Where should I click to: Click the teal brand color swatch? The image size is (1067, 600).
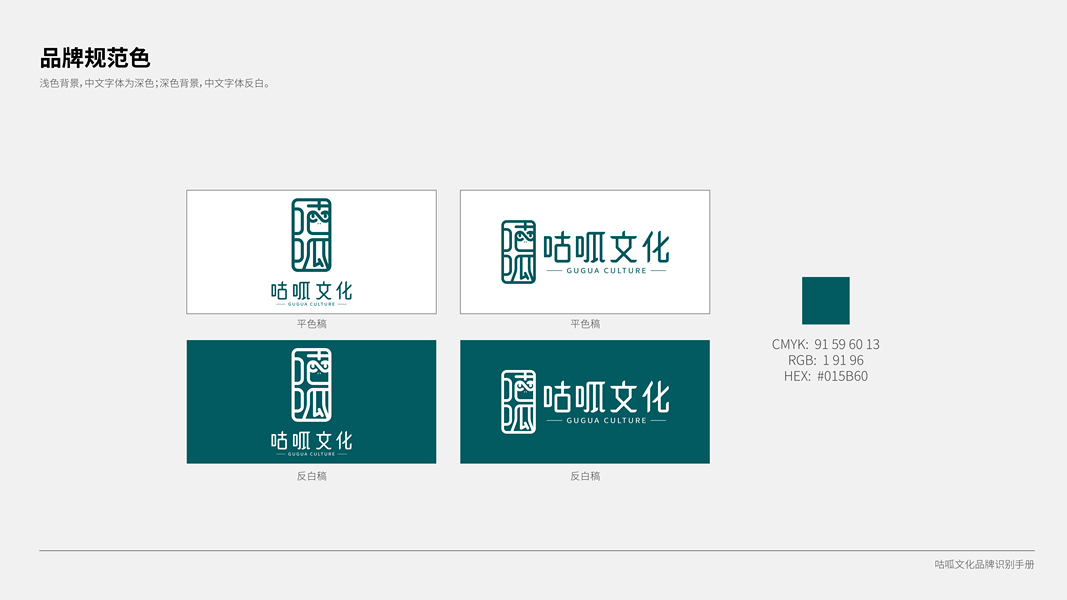coord(825,301)
